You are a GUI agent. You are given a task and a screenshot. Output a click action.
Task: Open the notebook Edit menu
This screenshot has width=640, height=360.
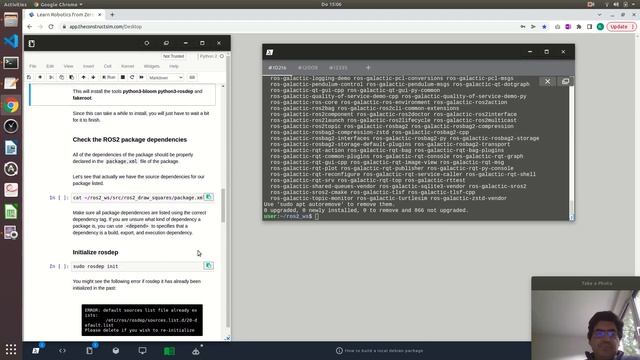click(x=50, y=66)
